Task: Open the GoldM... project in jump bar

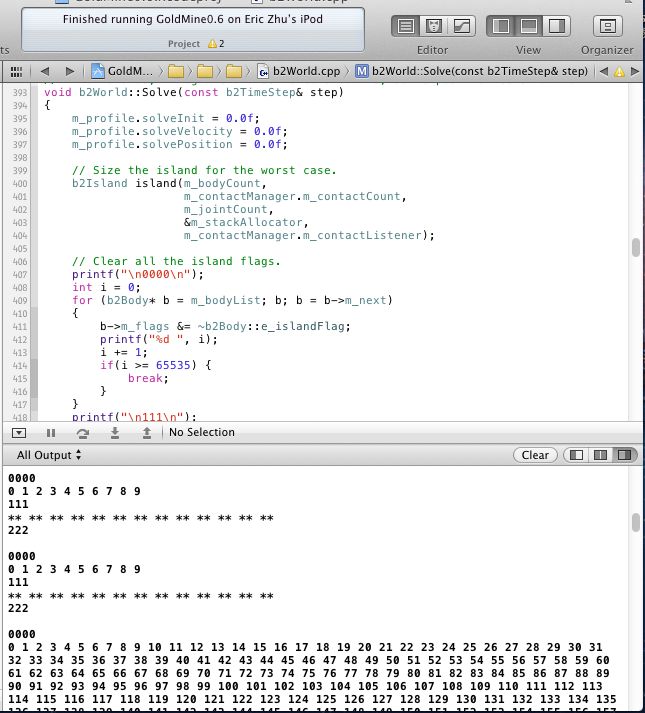Action: (x=122, y=71)
